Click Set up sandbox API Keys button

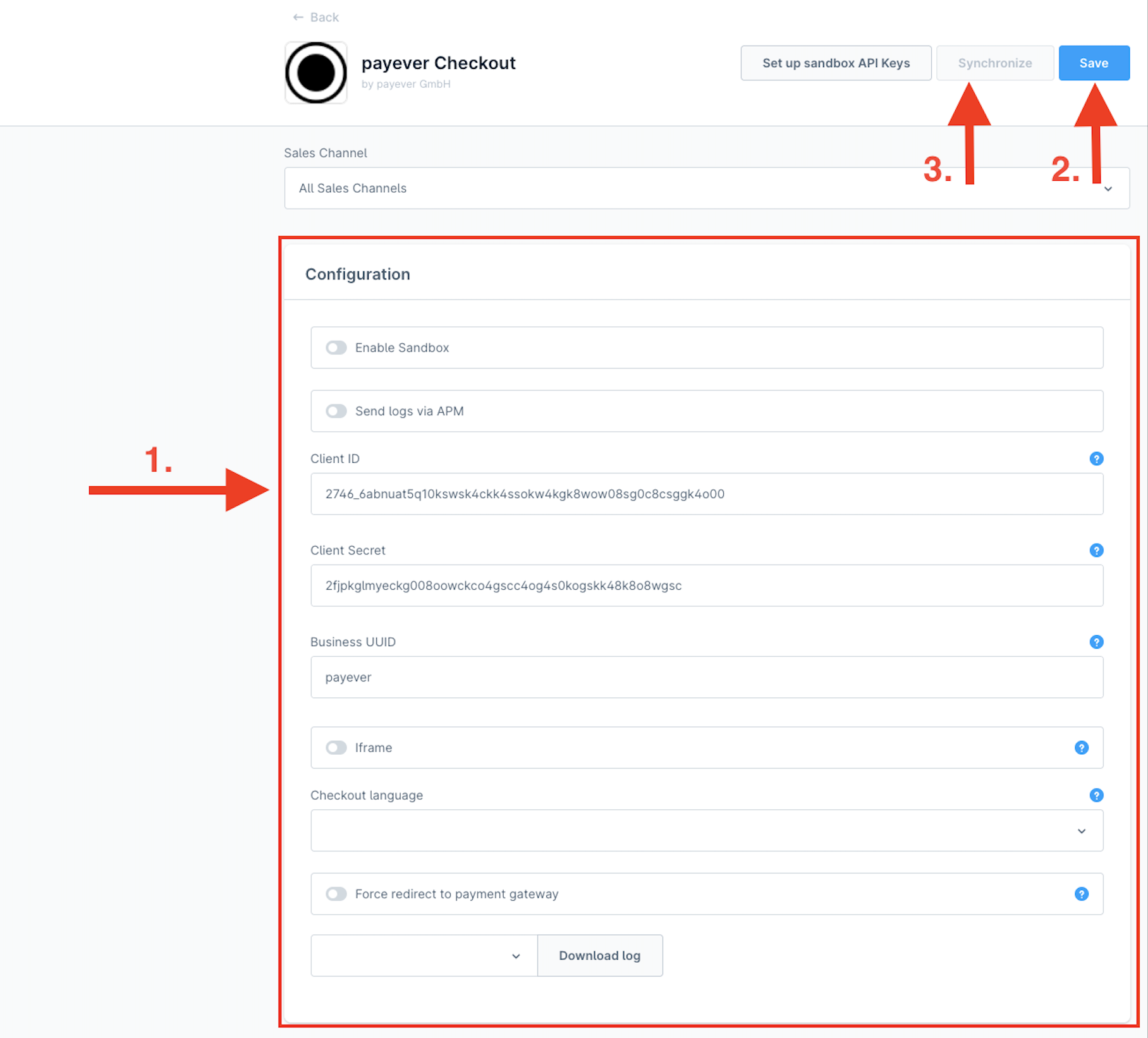(x=836, y=63)
